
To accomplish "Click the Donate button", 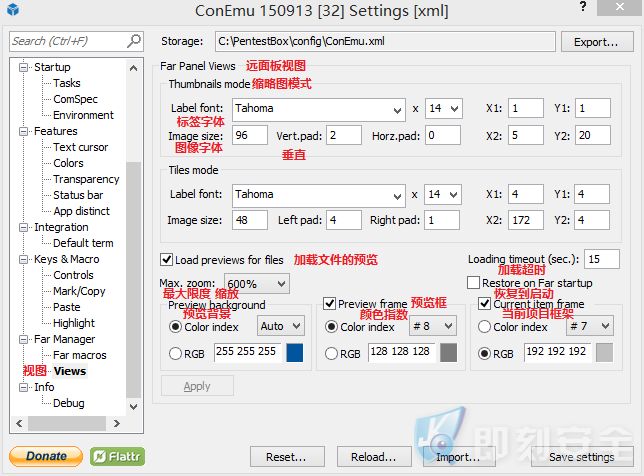I will 46,456.
